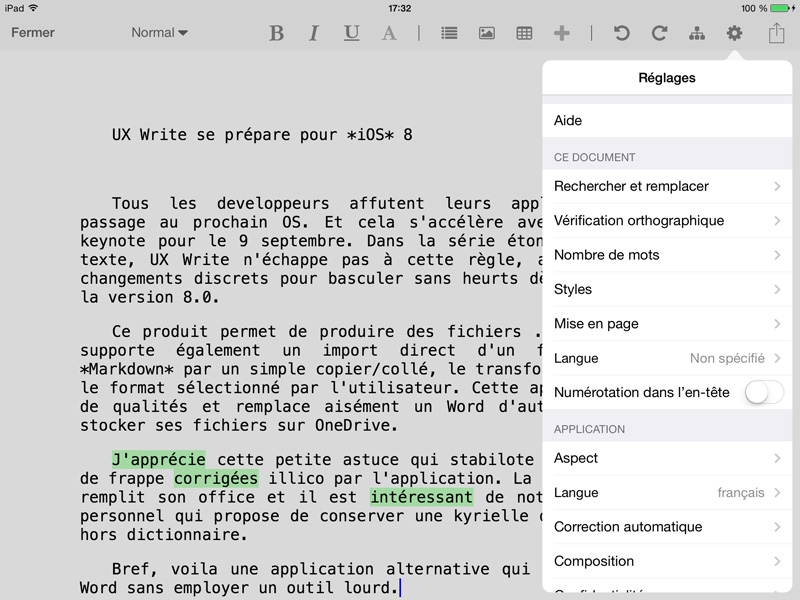
Task: Open Correction automatique settings
Action: tap(667, 527)
